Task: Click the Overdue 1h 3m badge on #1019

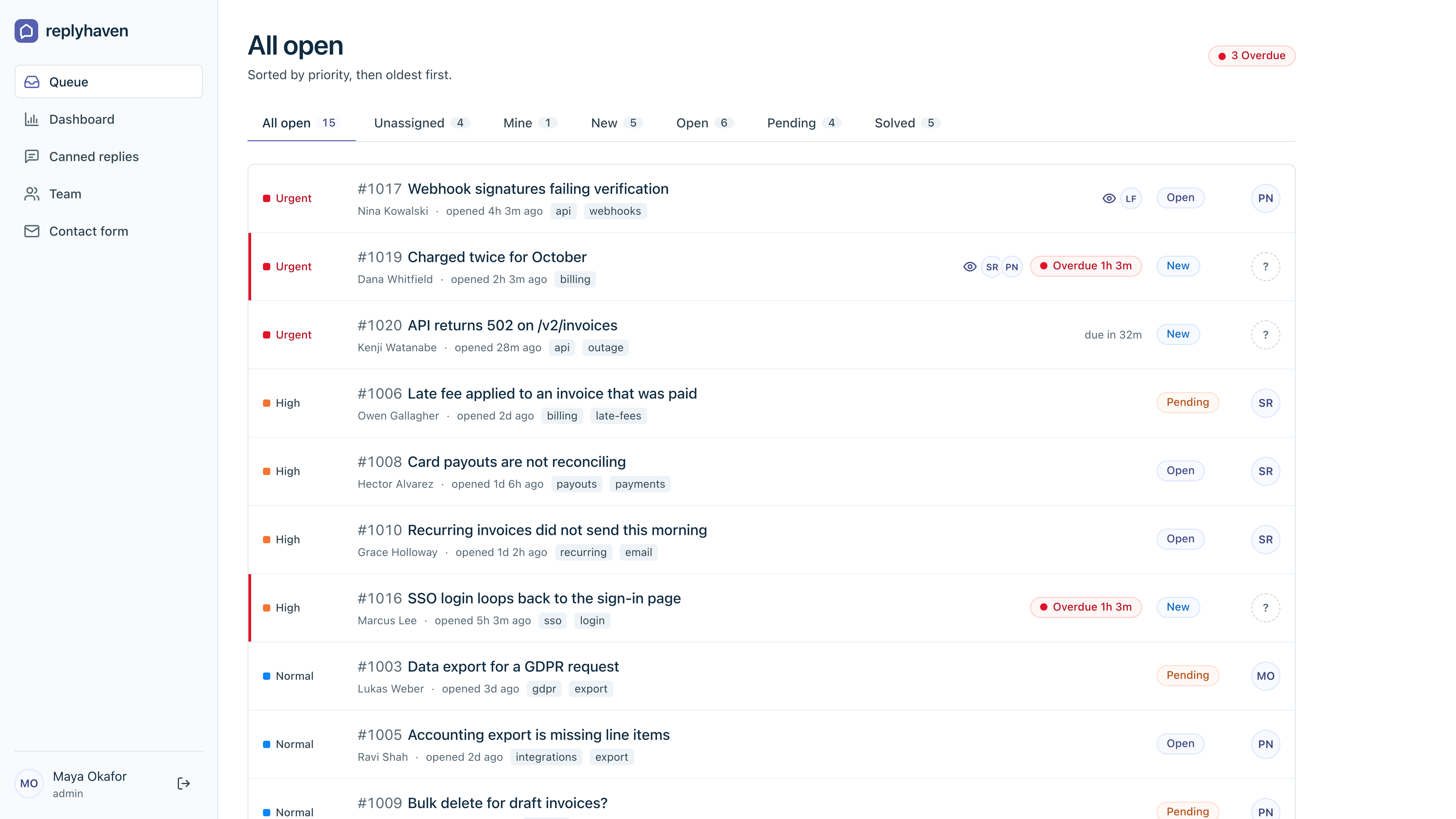Action: coord(1086,266)
